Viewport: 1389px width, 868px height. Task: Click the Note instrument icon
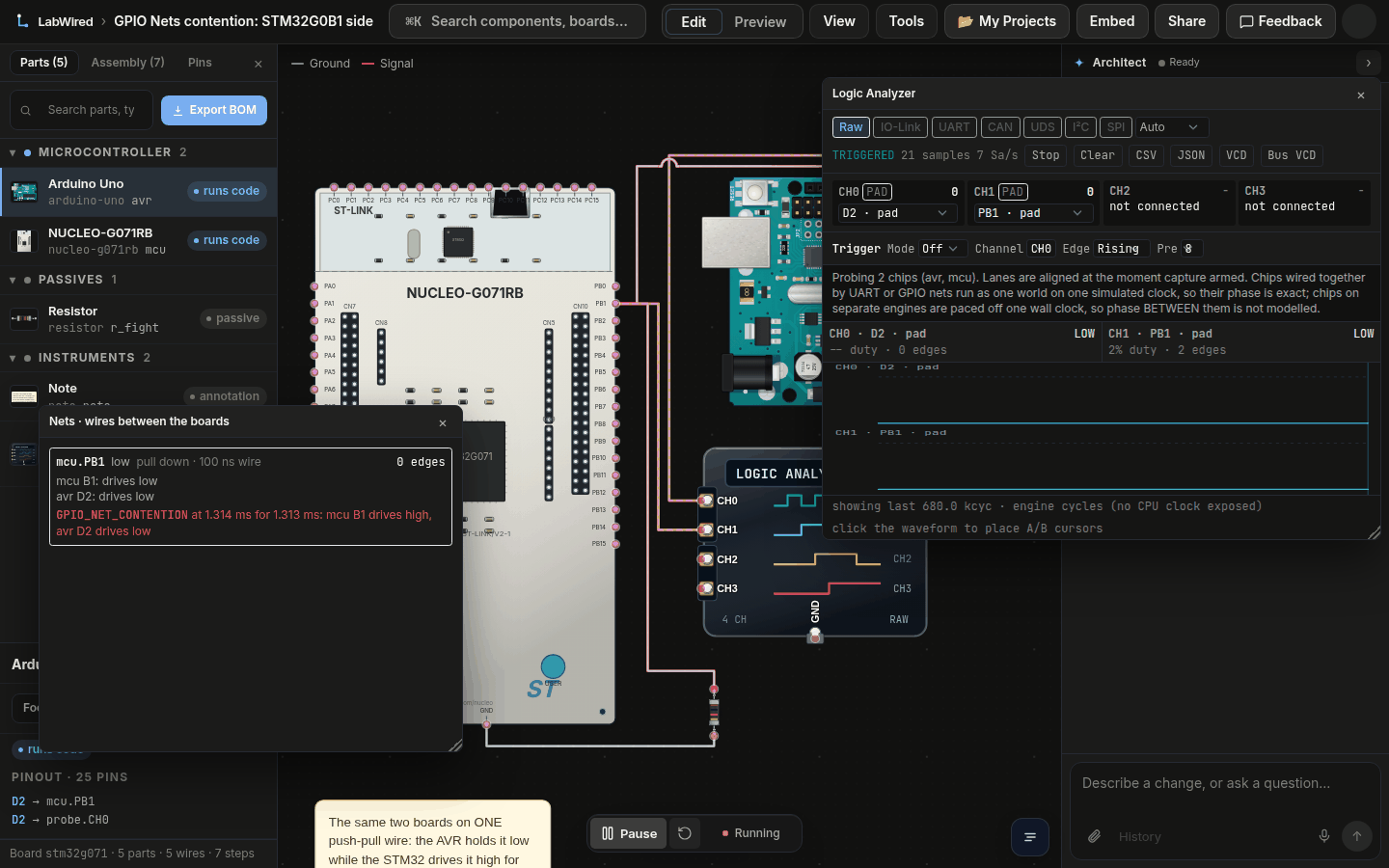click(24, 396)
